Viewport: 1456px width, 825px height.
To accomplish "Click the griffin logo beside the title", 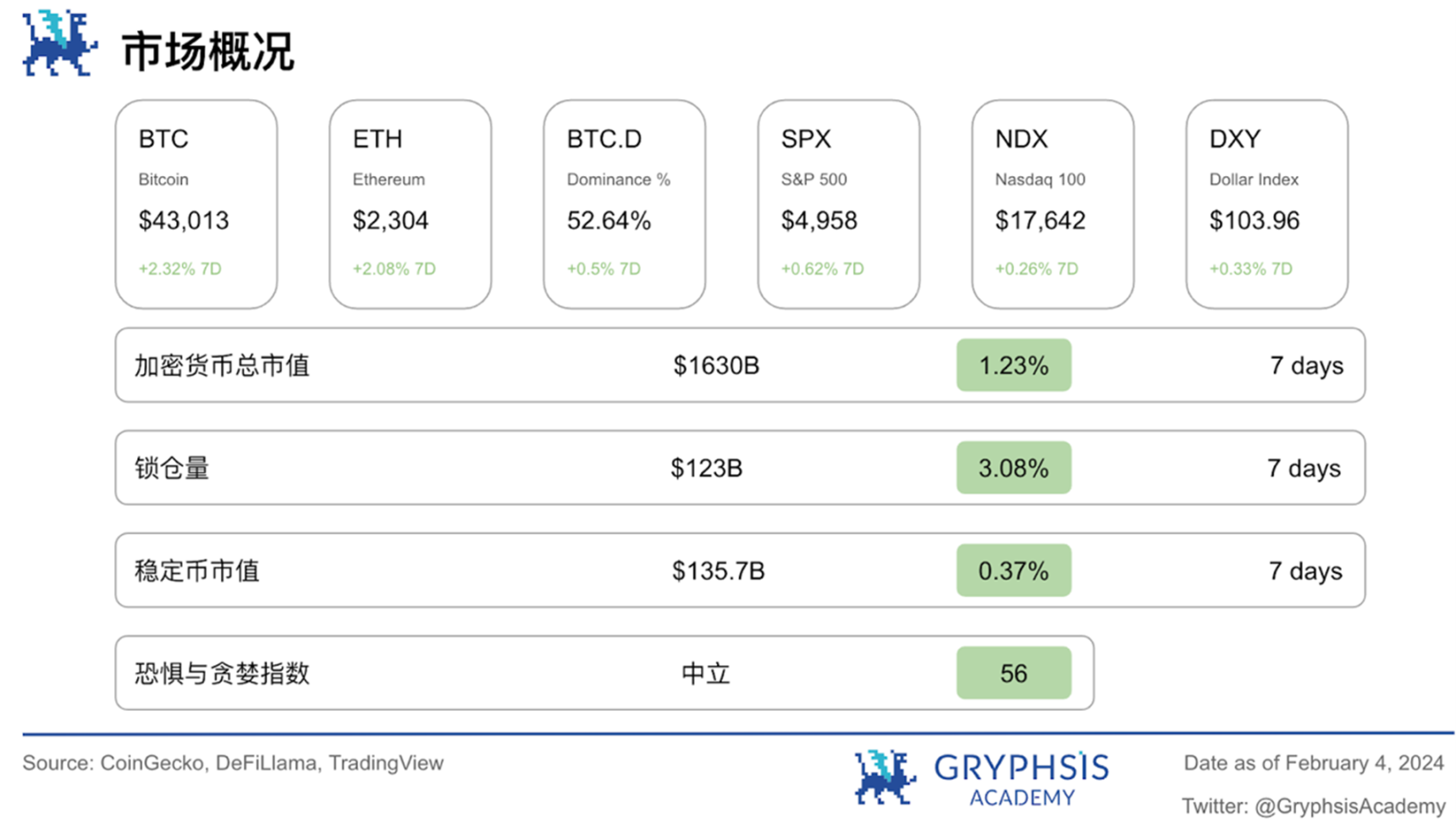I will click(58, 43).
